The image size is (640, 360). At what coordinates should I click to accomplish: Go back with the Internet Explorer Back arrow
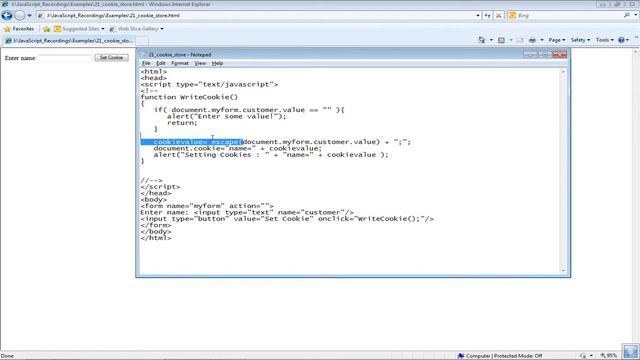7,16
